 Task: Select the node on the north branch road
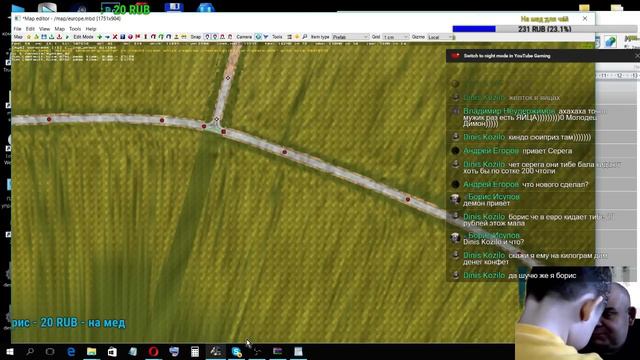[228, 78]
